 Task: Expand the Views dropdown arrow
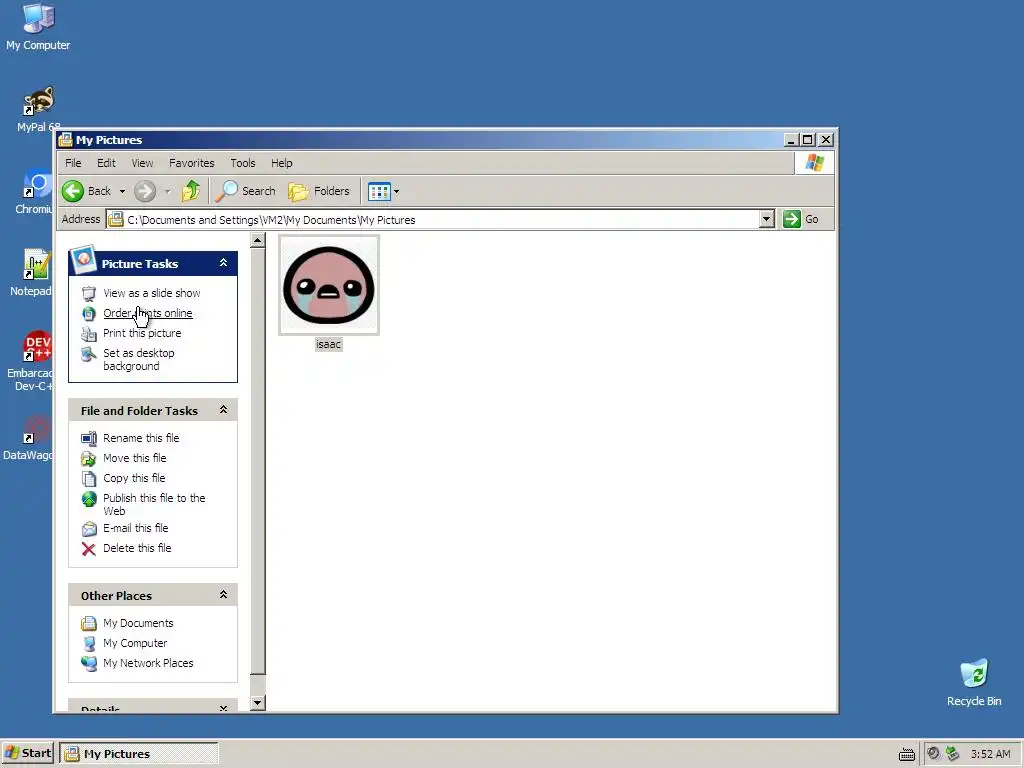(396, 191)
